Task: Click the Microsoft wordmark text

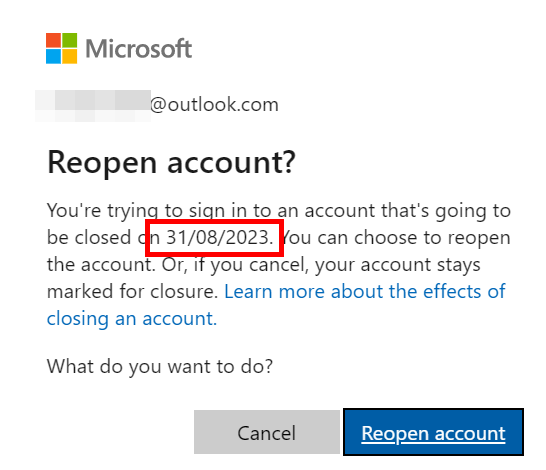Action: pyautogui.click(x=139, y=48)
